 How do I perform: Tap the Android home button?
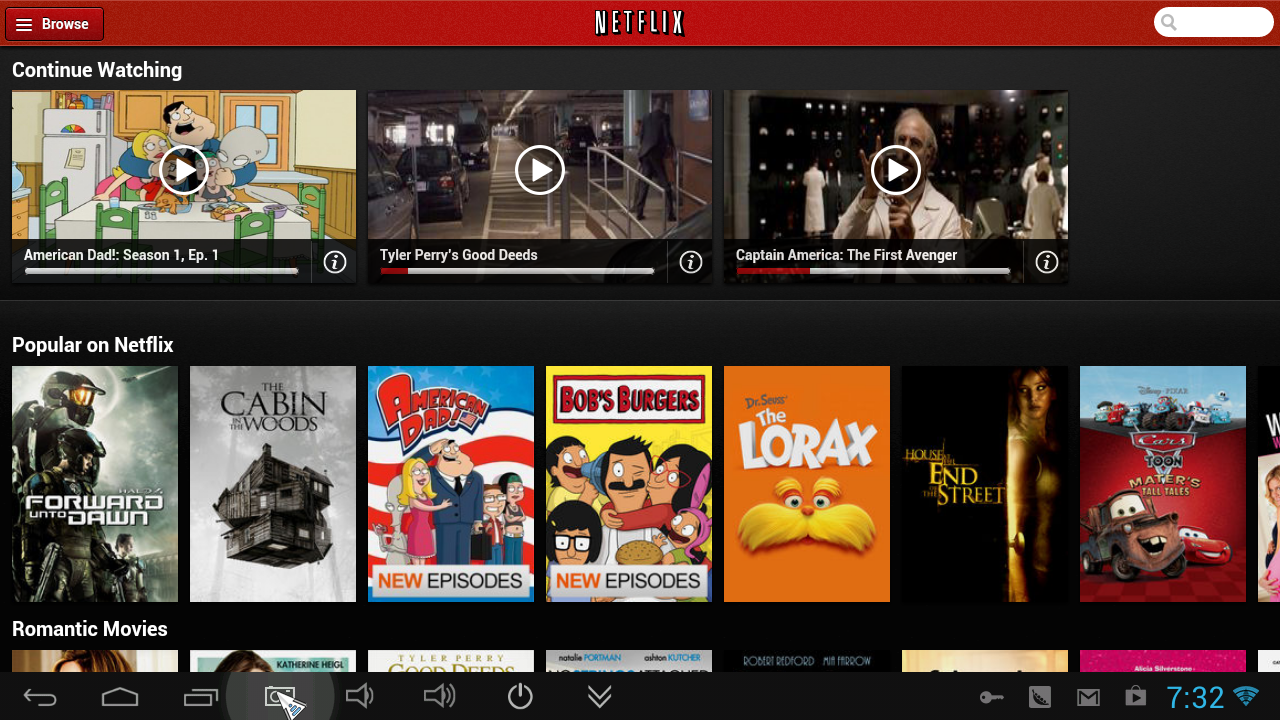click(x=120, y=697)
